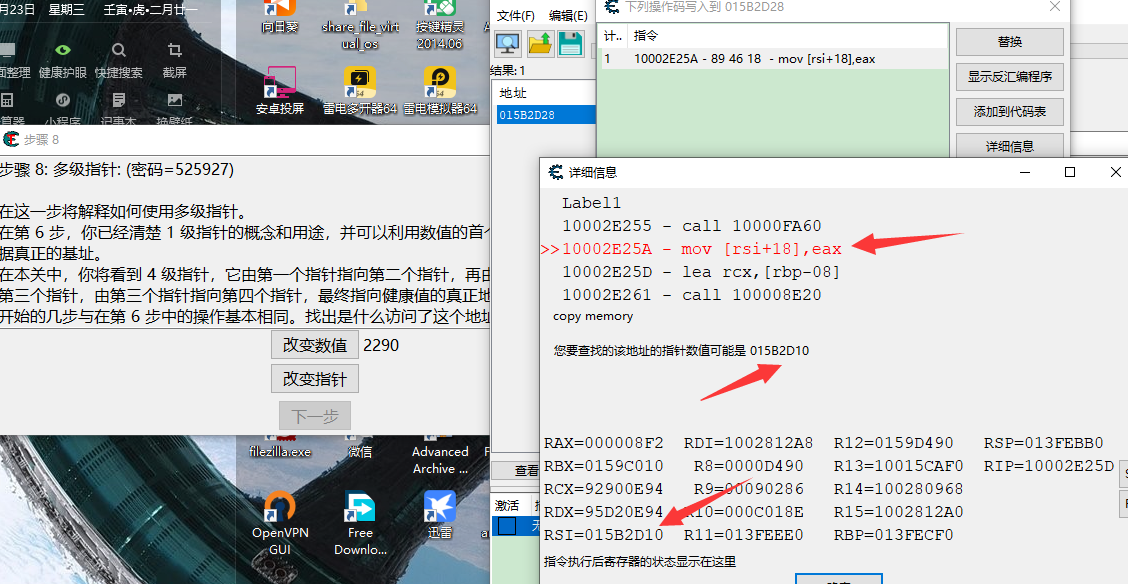Click the 显示反汇编程序 button
Image resolution: width=1128 pixels, height=584 pixels.
pos(1009,77)
